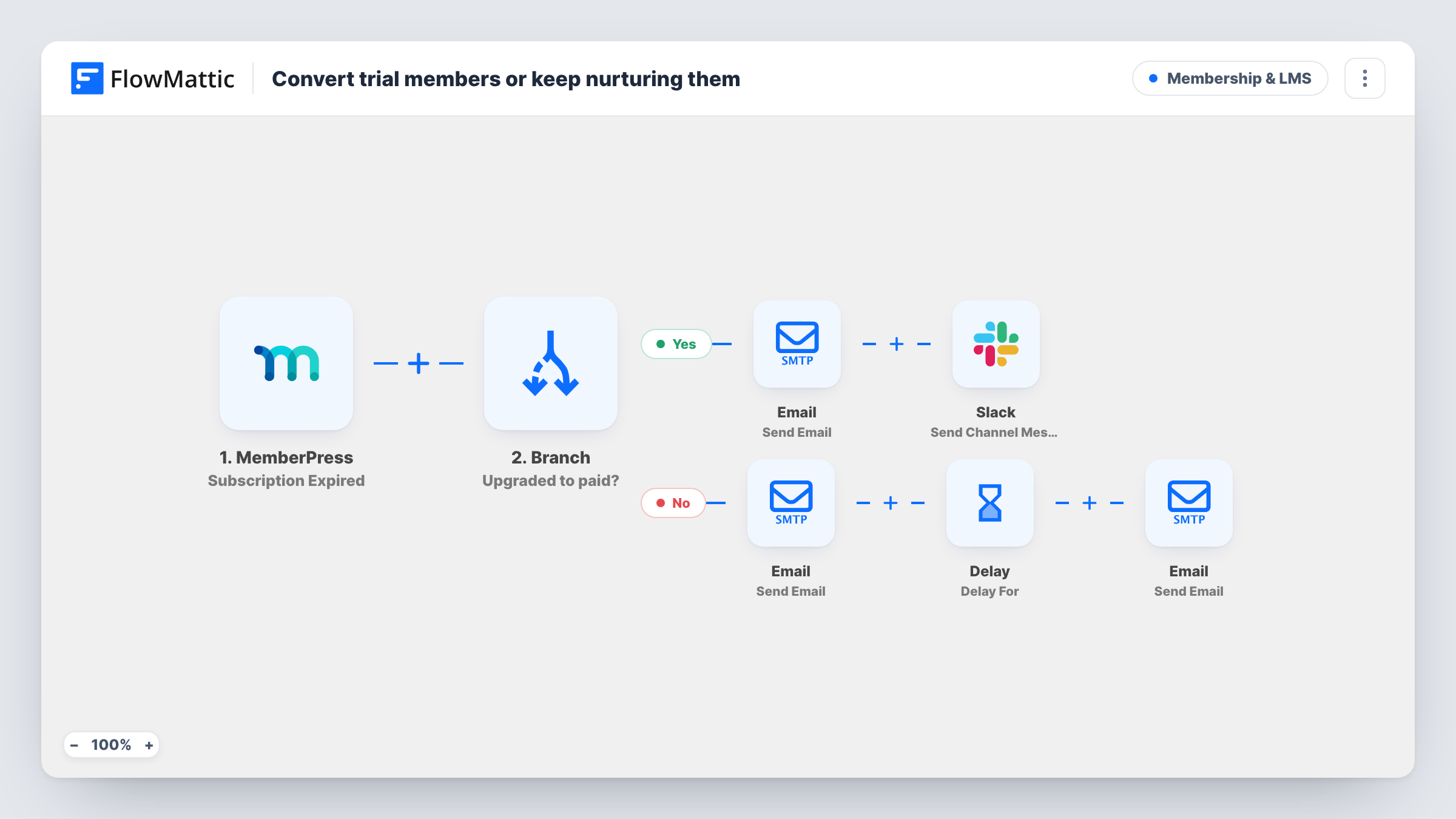Decrease zoom with the minus button
Screen dimensions: 1456x819
(74, 745)
